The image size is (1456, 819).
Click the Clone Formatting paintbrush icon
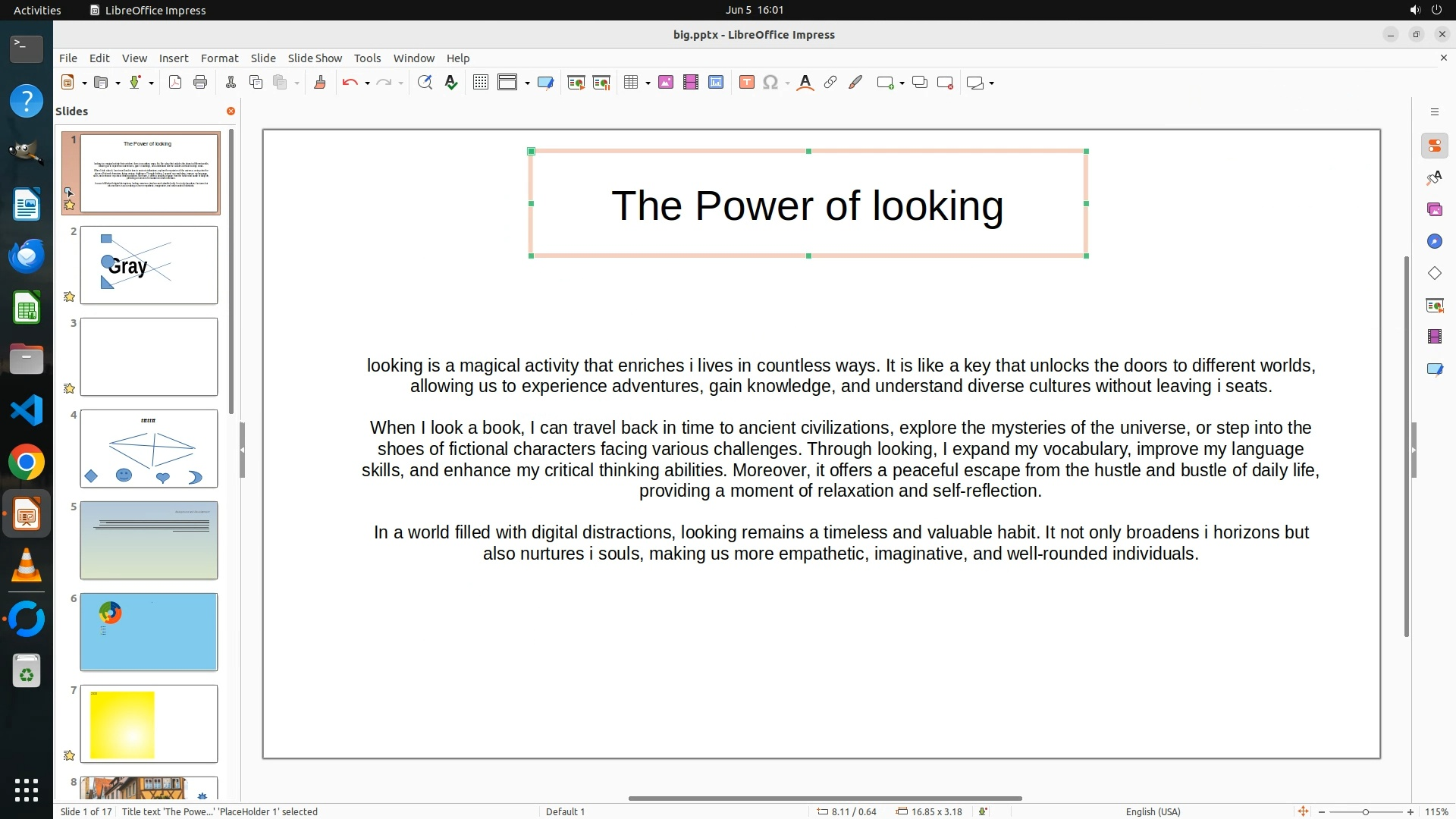click(319, 83)
